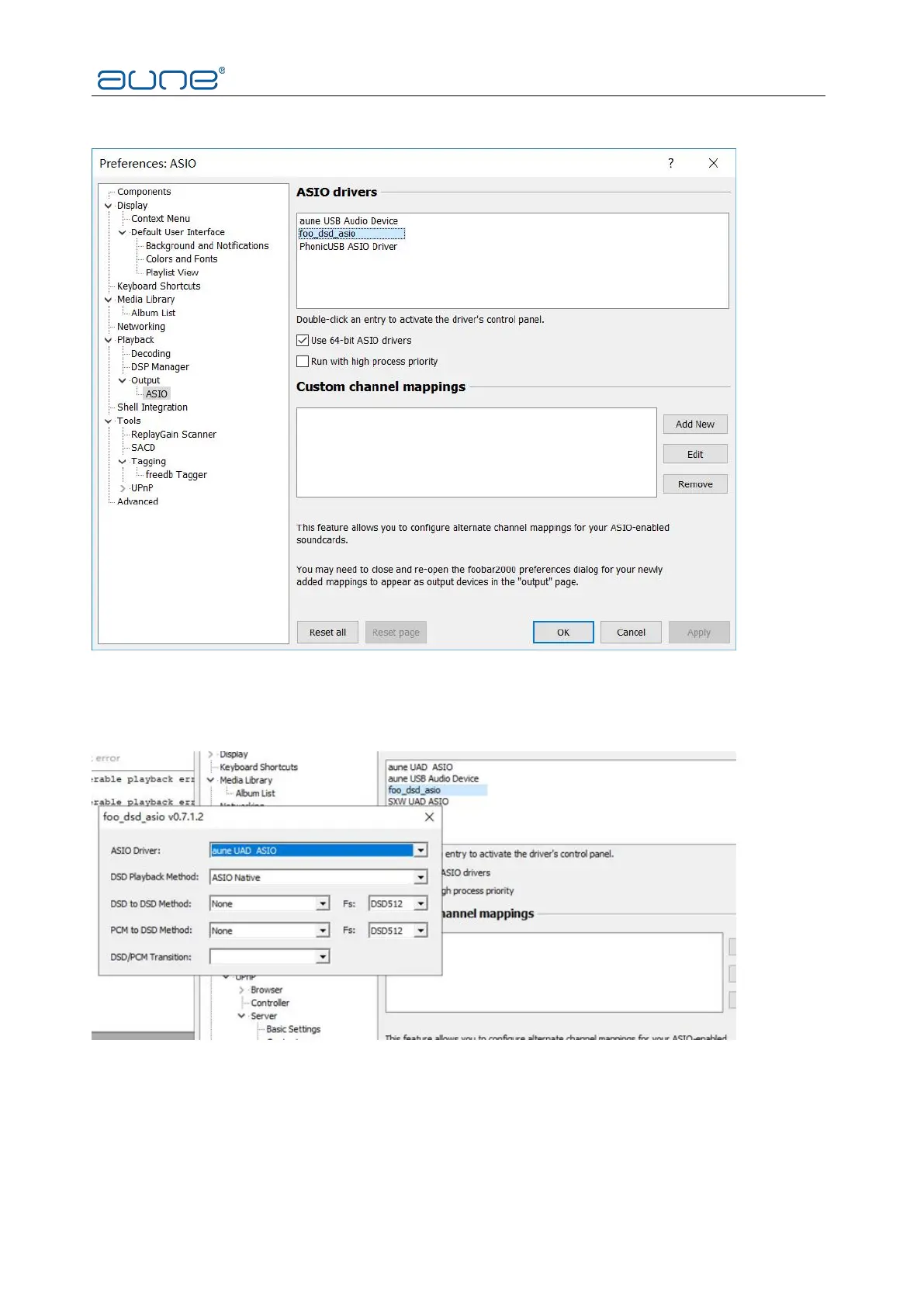Expand Browser node in lower tree
This screenshot has height=1307, width=924.
[241, 990]
